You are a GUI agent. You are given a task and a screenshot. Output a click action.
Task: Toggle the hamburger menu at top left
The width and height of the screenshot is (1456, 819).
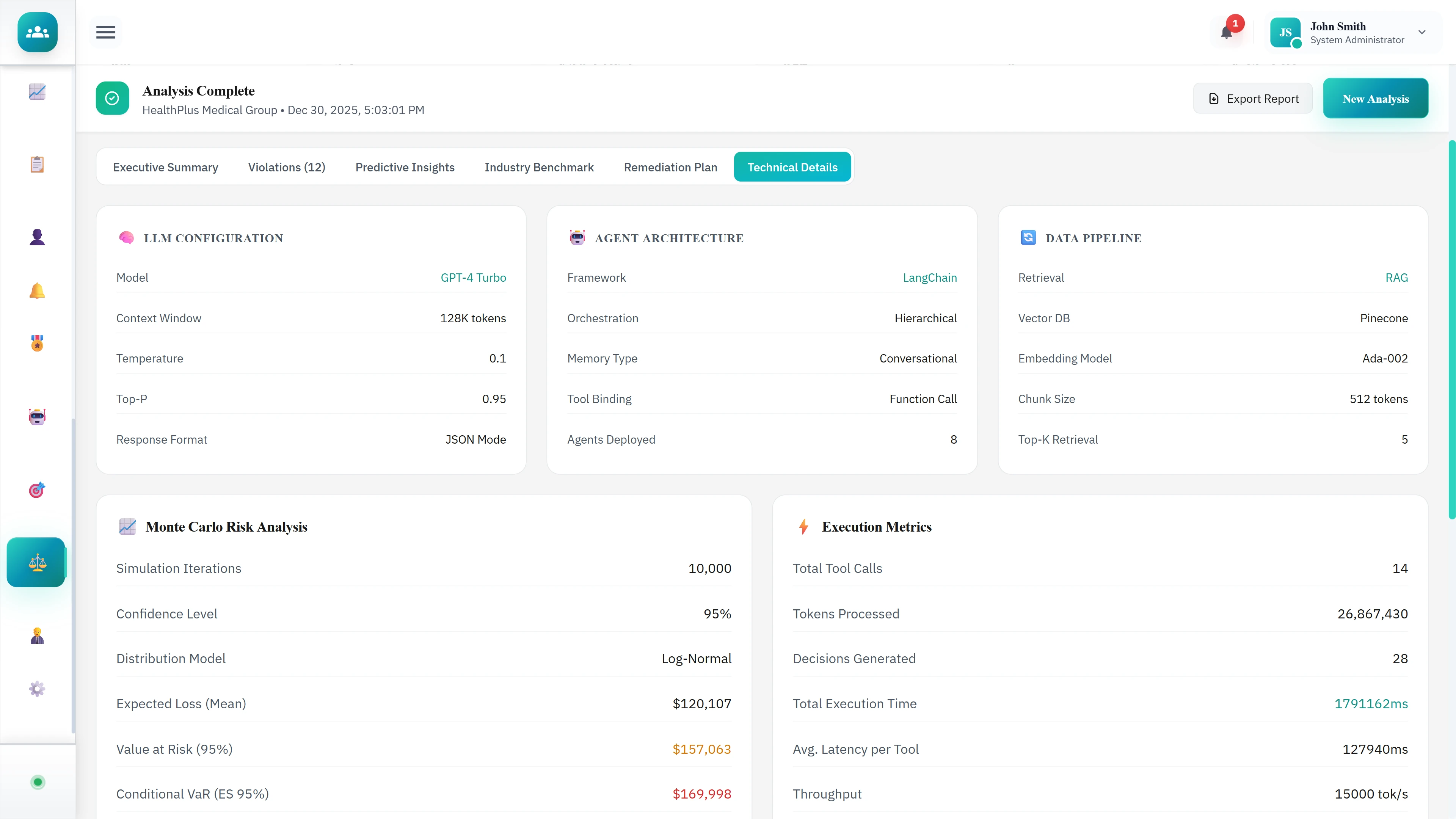[105, 32]
